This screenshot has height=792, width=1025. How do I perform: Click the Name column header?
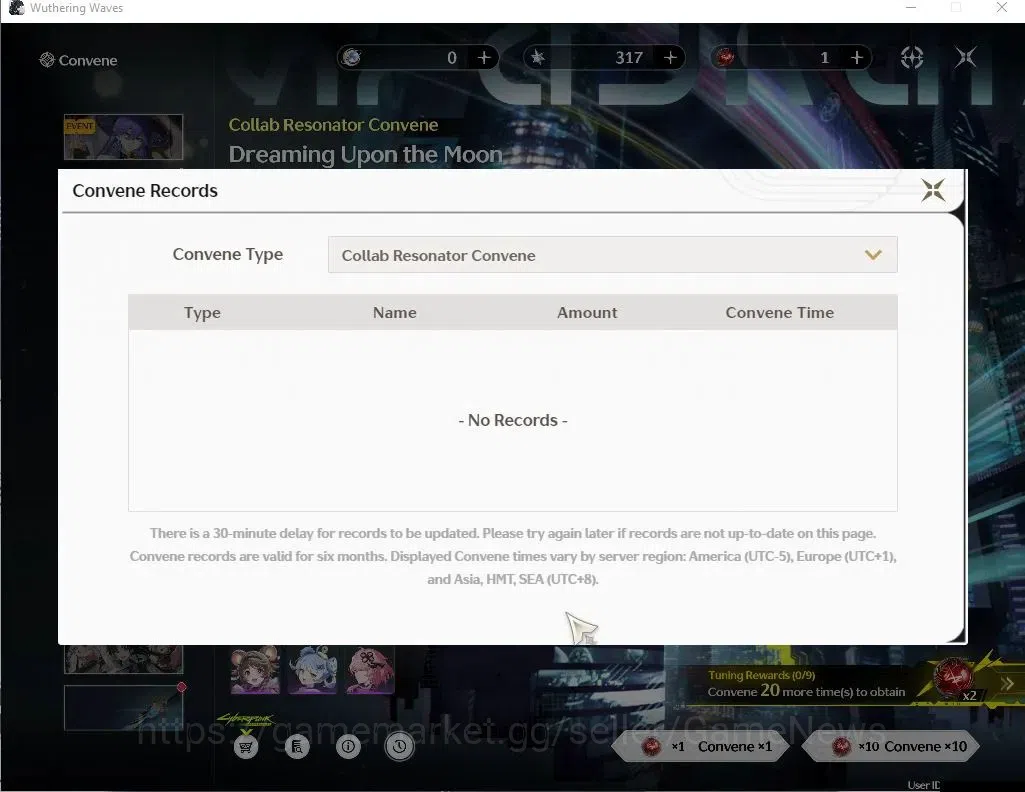pos(394,312)
